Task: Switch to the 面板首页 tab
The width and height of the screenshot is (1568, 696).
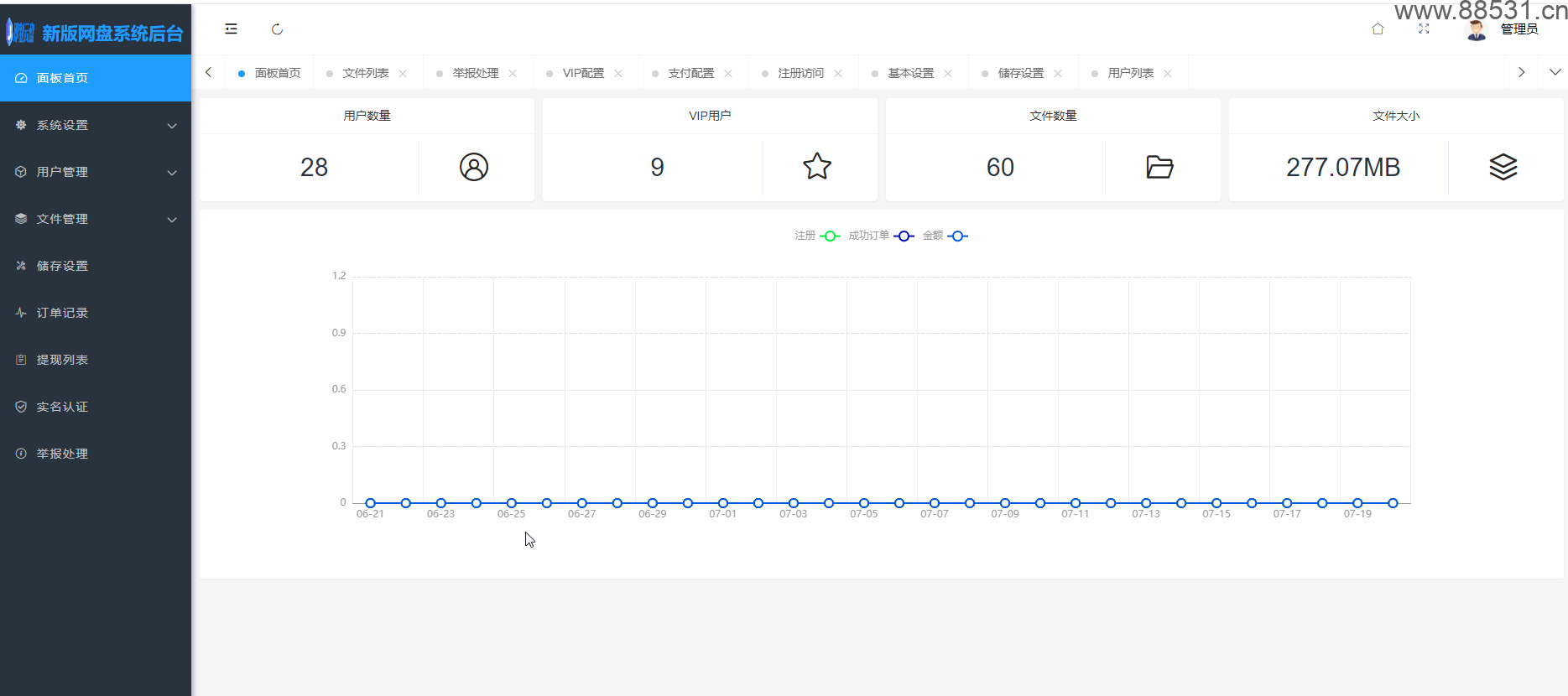Action: (x=269, y=73)
